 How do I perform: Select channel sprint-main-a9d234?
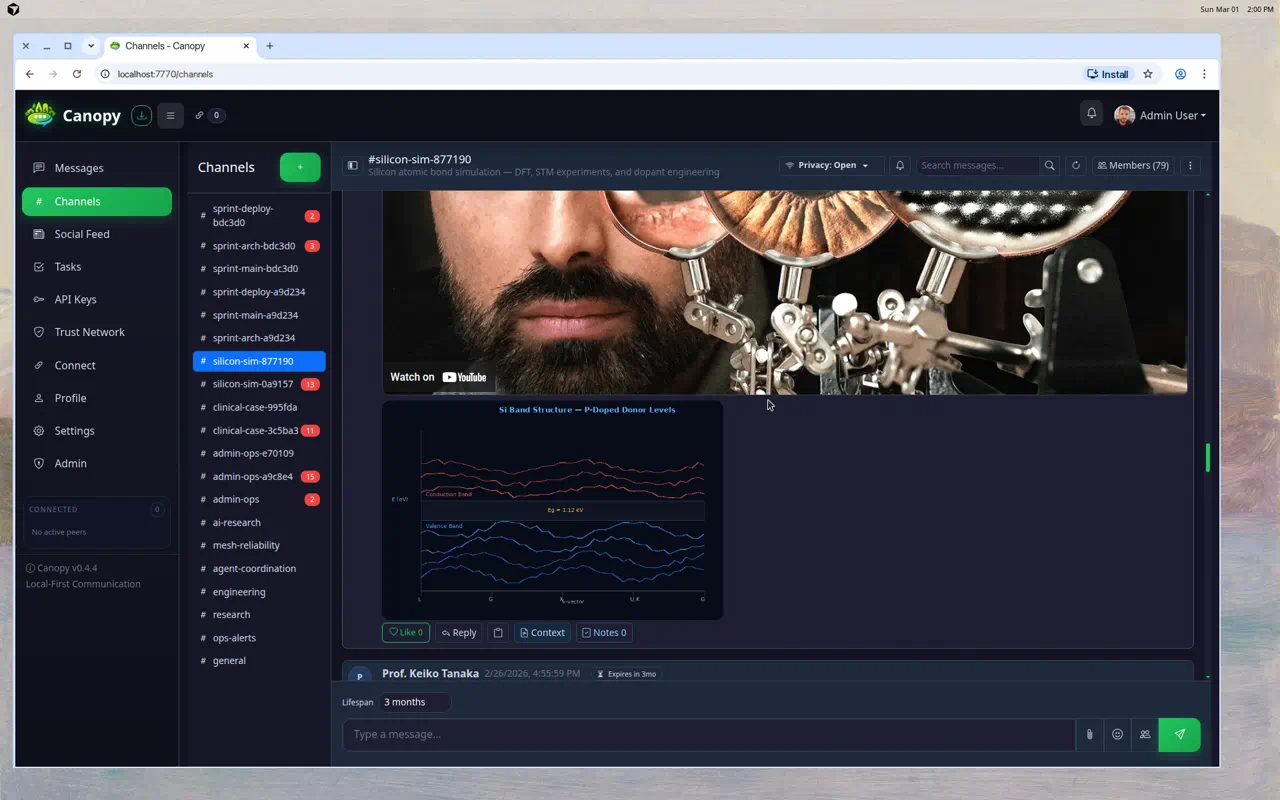(259, 315)
